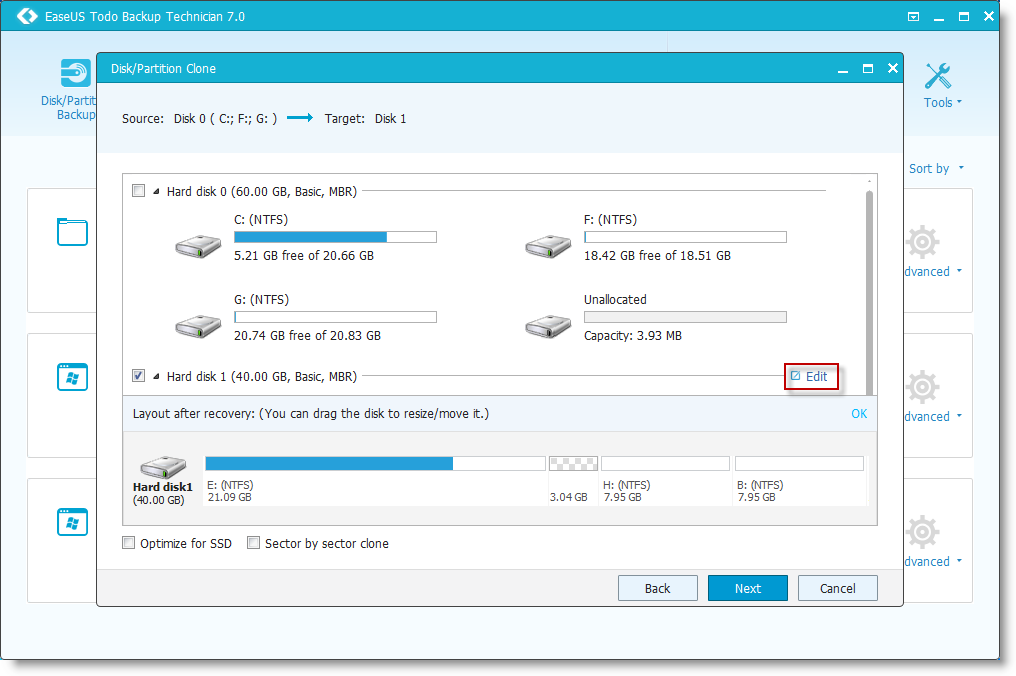This screenshot has height=676, width=1016.
Task: Click the Disk/Partition Backup icon in main window
Action: (x=75, y=73)
